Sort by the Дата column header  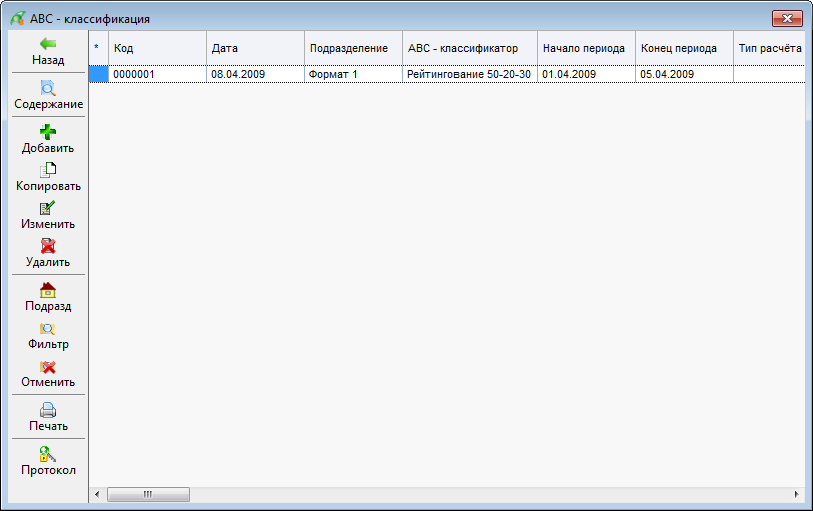pyautogui.click(x=255, y=48)
